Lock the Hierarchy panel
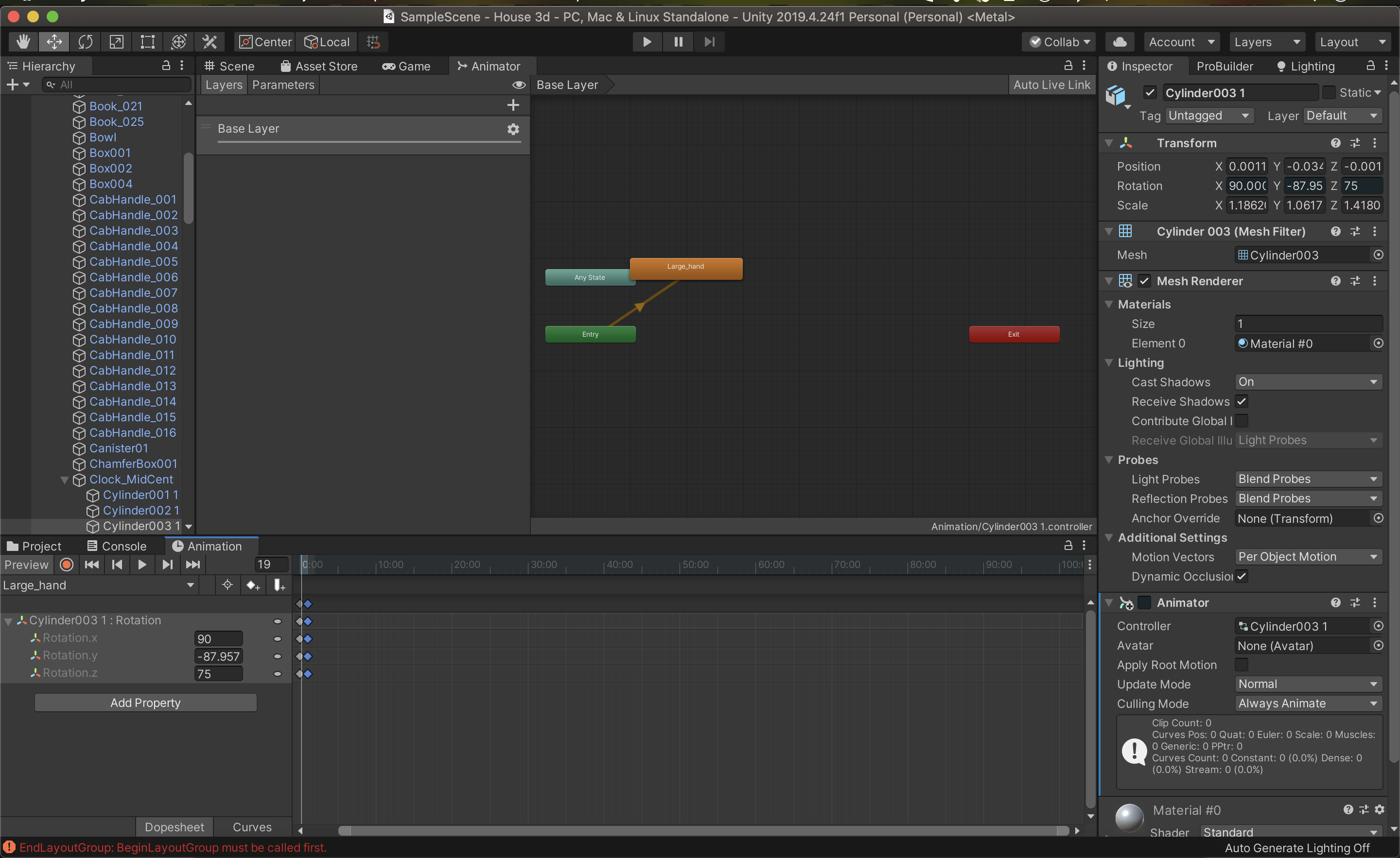 [x=166, y=65]
